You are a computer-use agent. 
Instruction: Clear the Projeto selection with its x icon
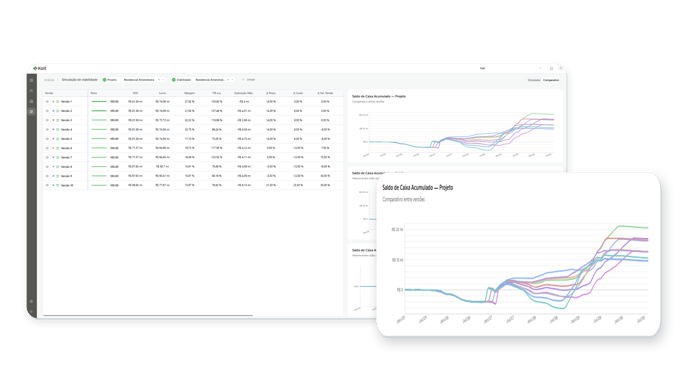click(x=159, y=80)
